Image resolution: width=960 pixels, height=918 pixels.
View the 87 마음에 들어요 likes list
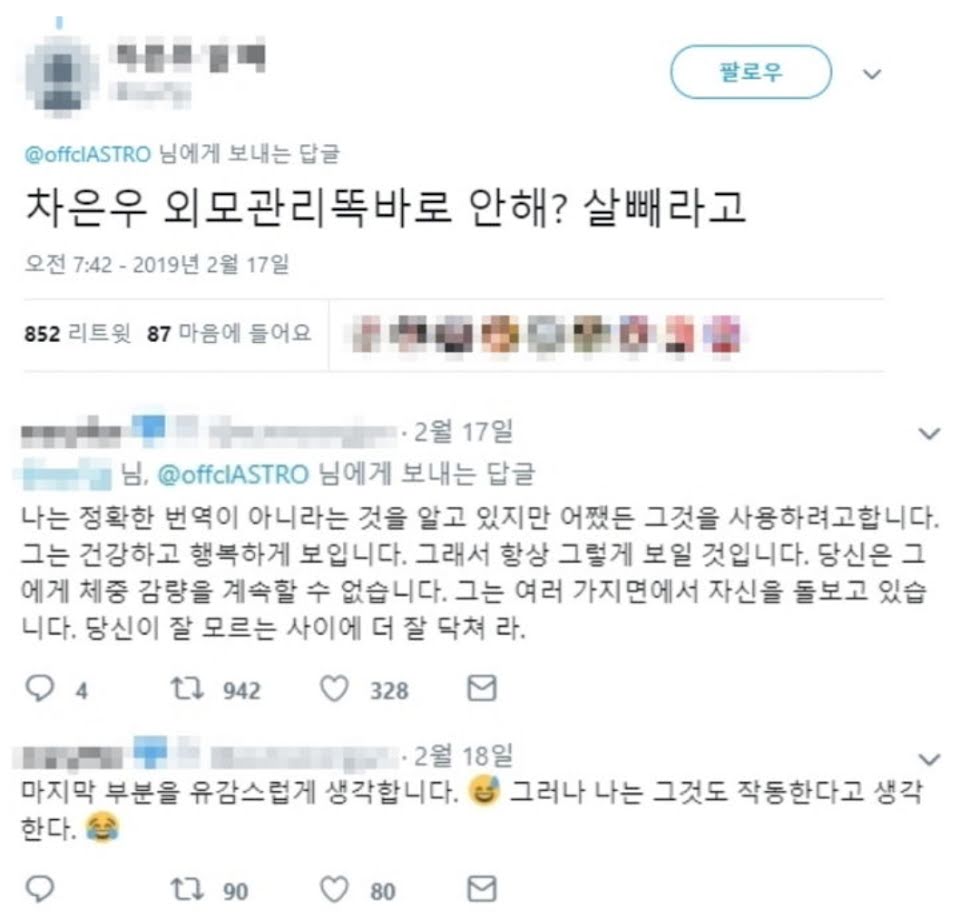pos(229,334)
